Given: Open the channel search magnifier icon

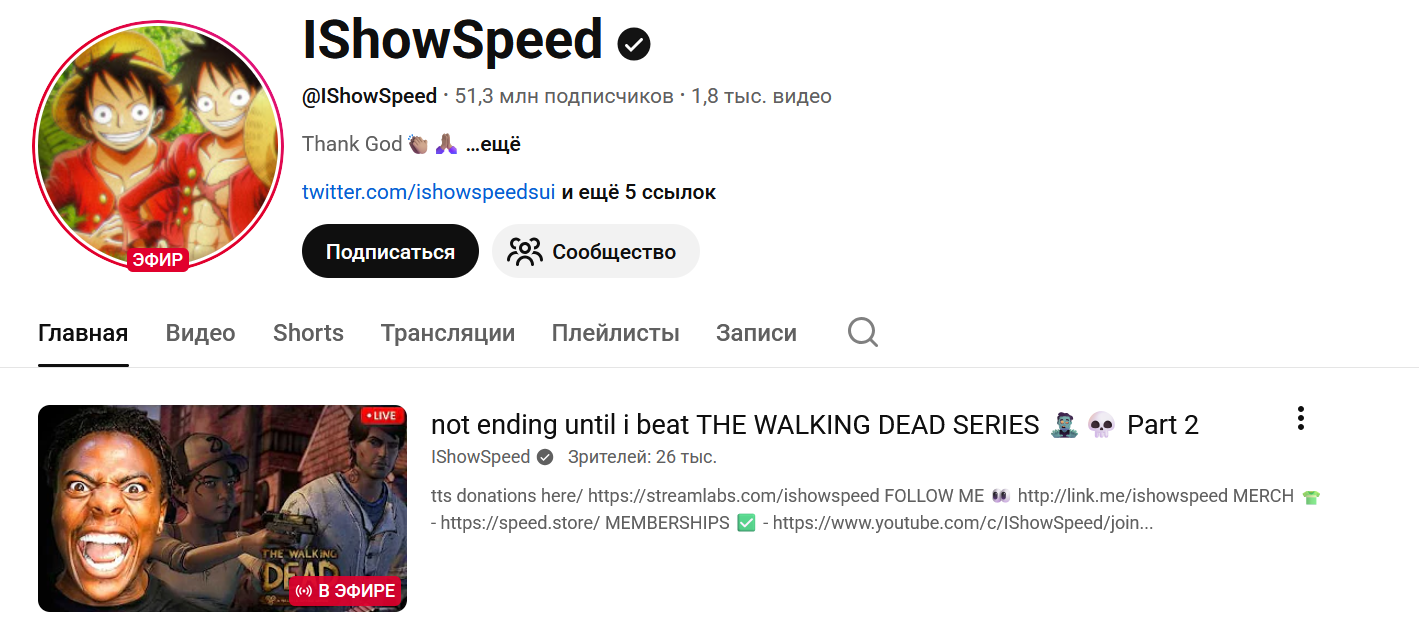Looking at the screenshot, I should point(863,332).
